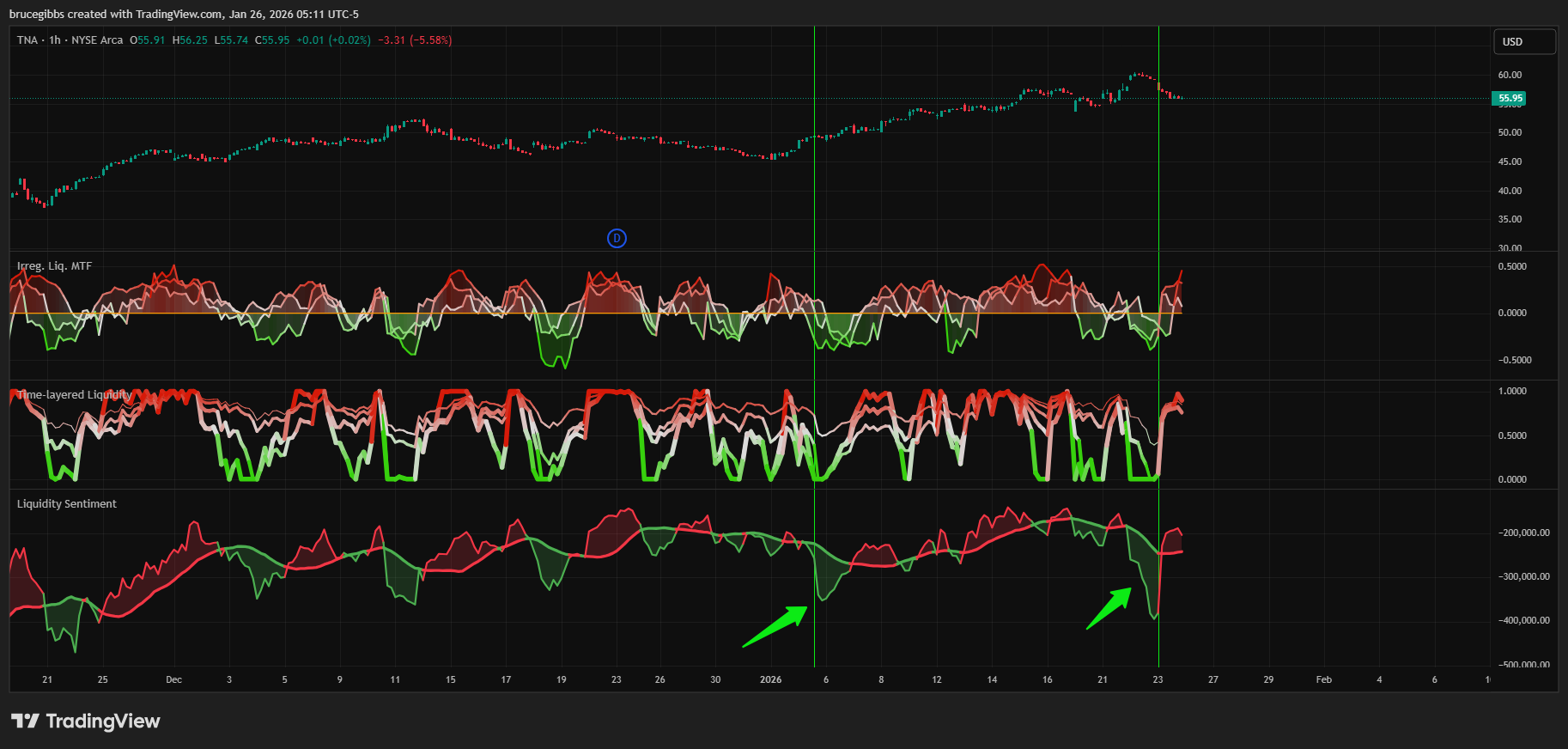Screen dimensions: 1568x749
Task: Click the TradingView logo at bottom left
Action: tap(86, 721)
